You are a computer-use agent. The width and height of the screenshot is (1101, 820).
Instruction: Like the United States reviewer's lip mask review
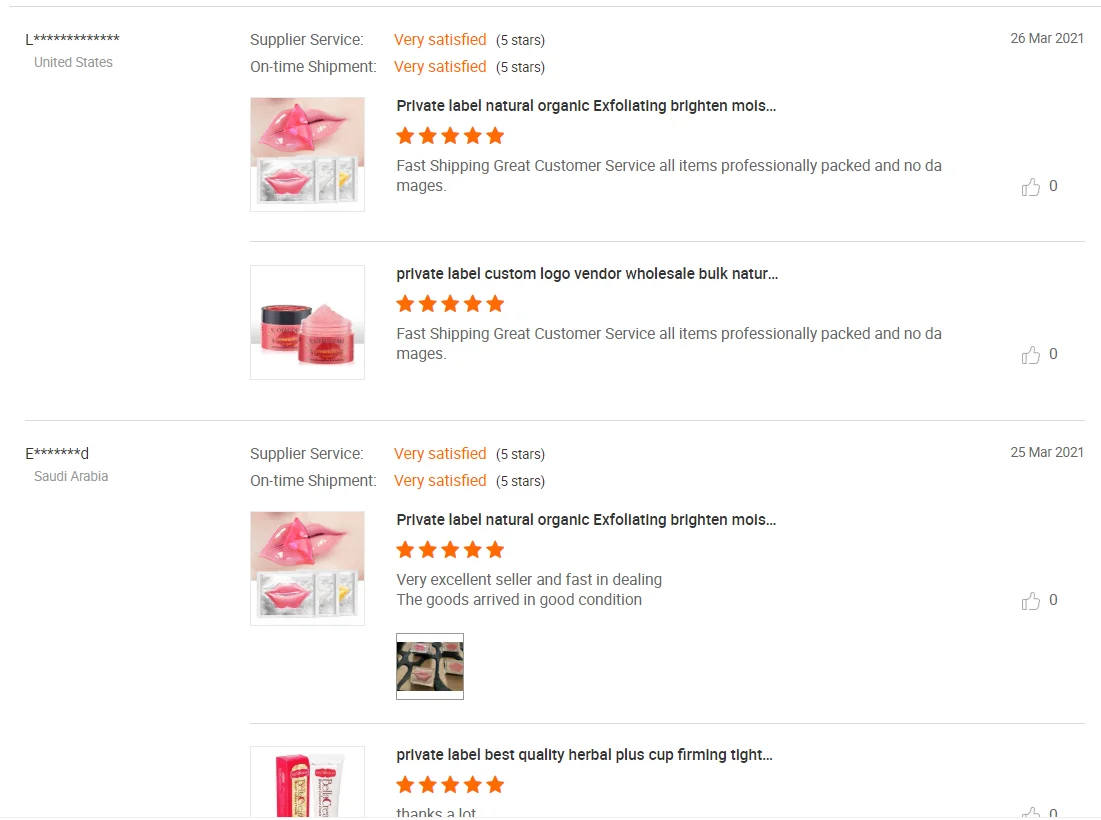[1031, 187]
